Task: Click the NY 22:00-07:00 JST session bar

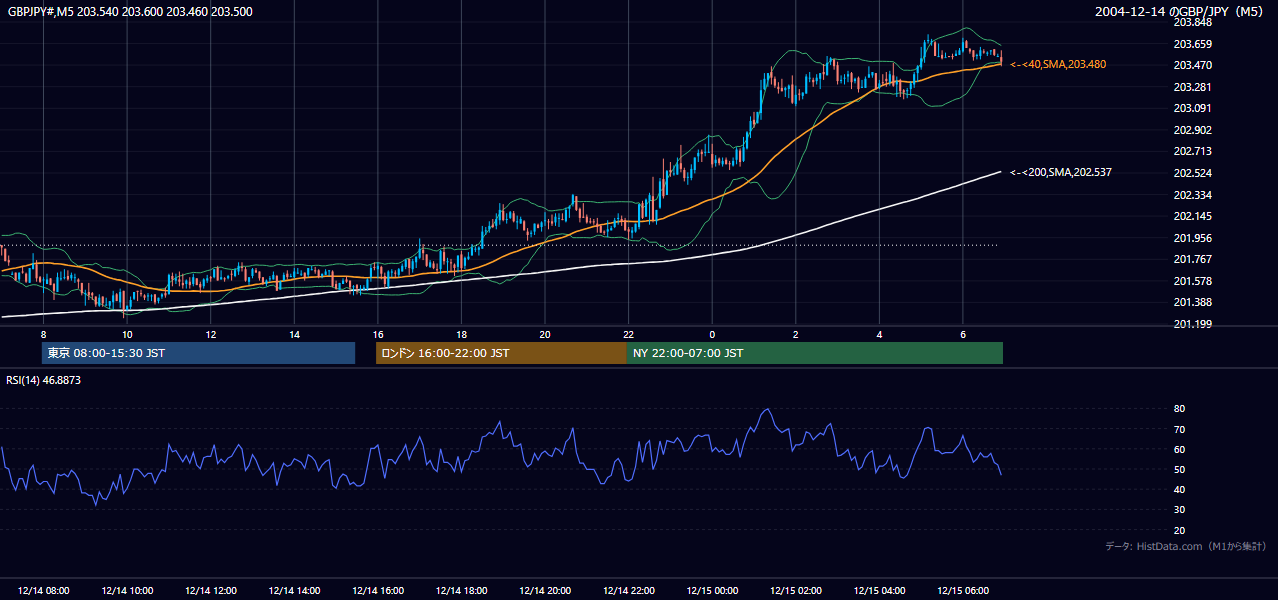Action: 815,353
